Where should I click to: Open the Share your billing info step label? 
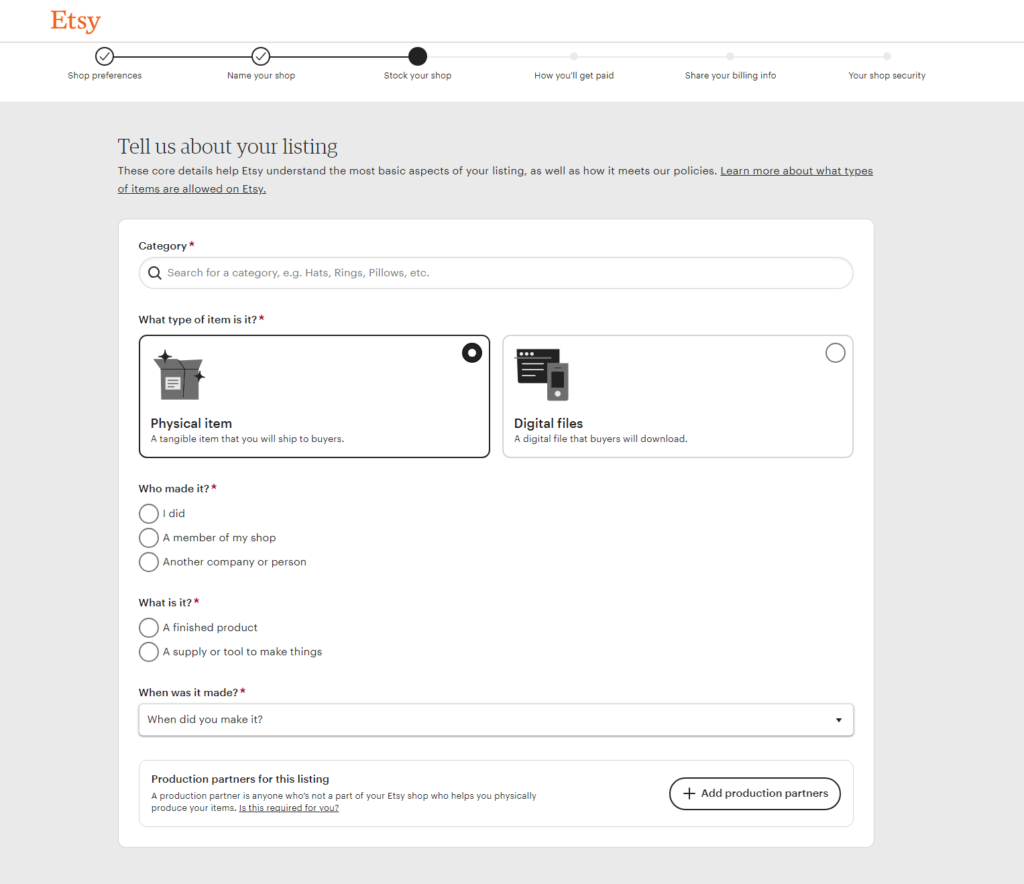tap(730, 76)
